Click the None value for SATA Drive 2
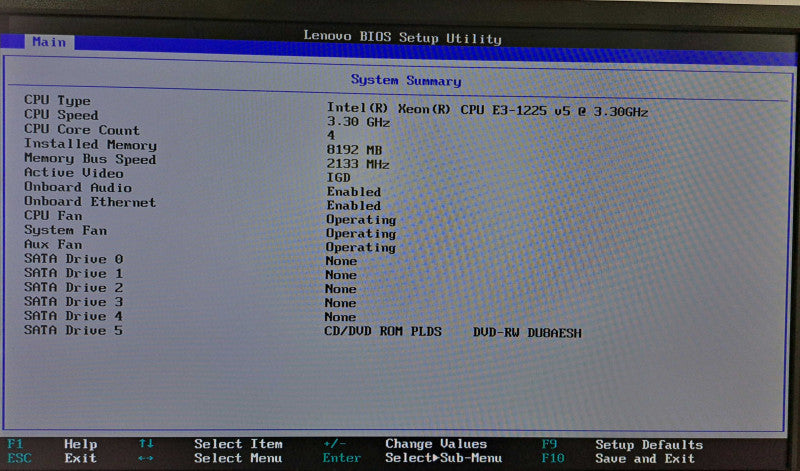 (341, 288)
